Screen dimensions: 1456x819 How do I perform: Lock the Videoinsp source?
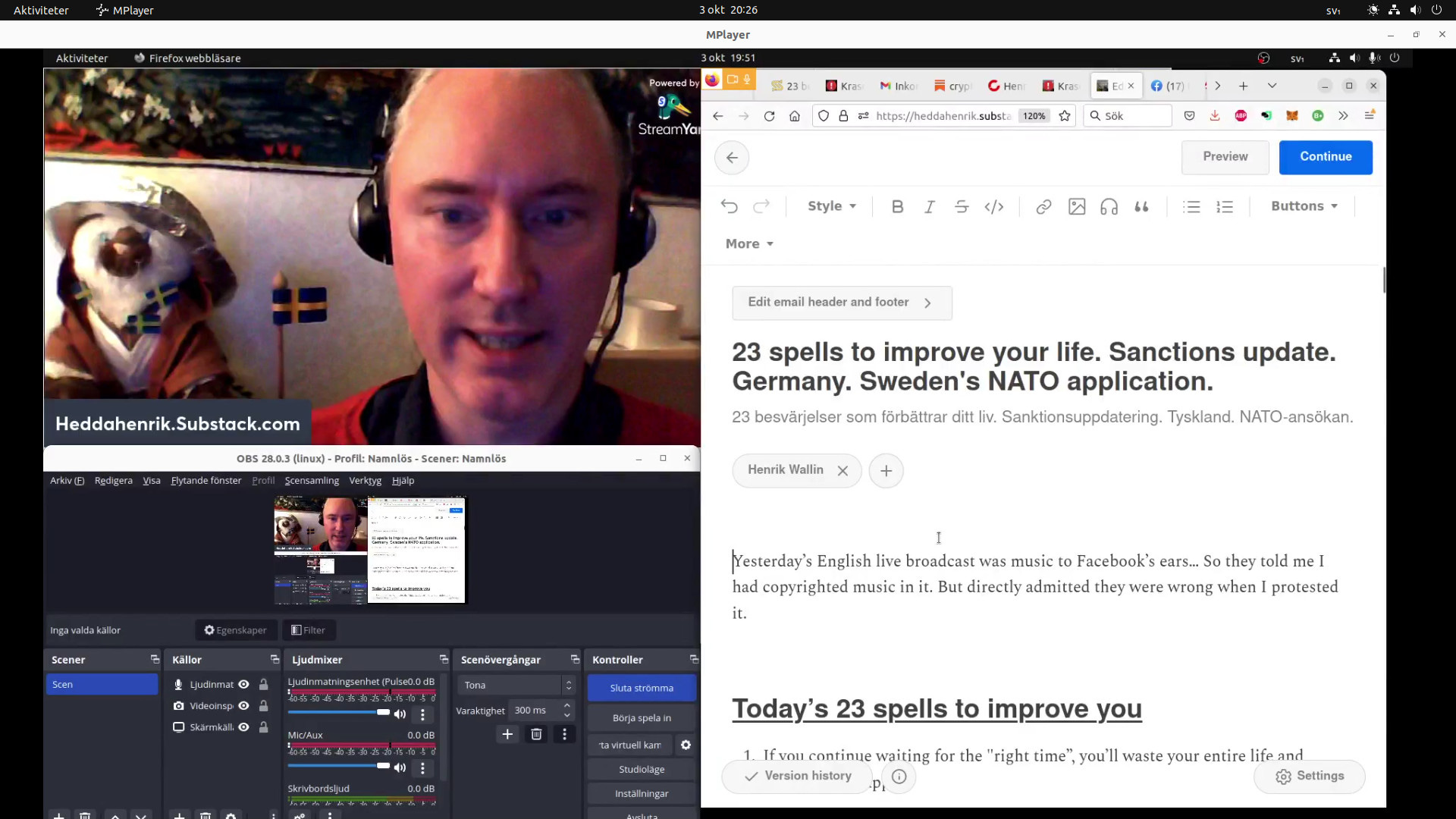click(264, 706)
